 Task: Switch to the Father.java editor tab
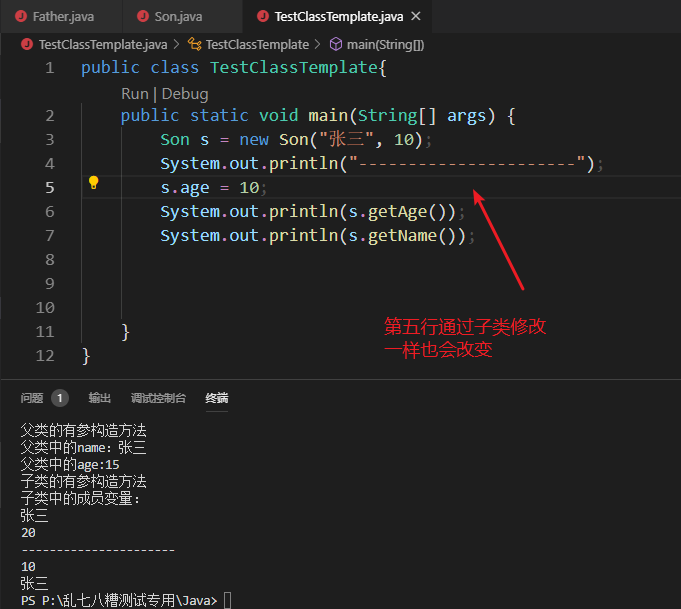[60, 17]
